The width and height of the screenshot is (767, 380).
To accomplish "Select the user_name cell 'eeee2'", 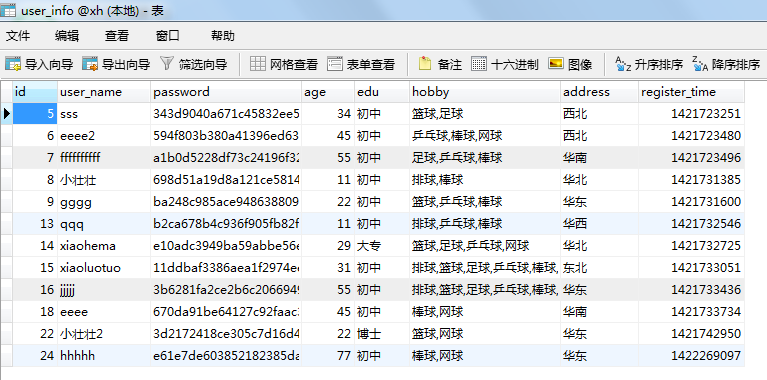I will pos(104,136).
